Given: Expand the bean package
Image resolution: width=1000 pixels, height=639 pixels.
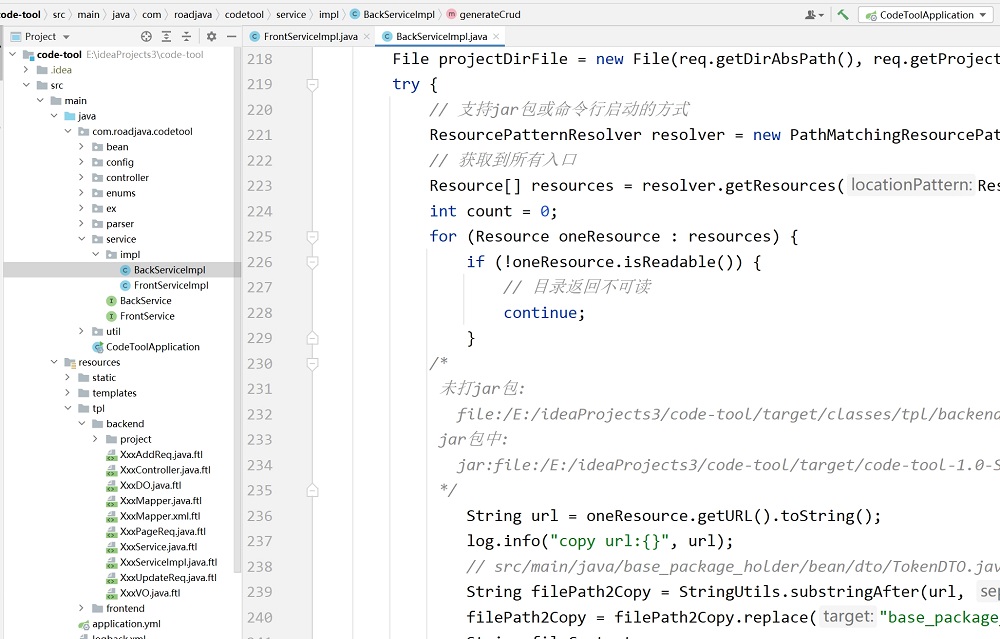Looking at the screenshot, I should (81, 147).
